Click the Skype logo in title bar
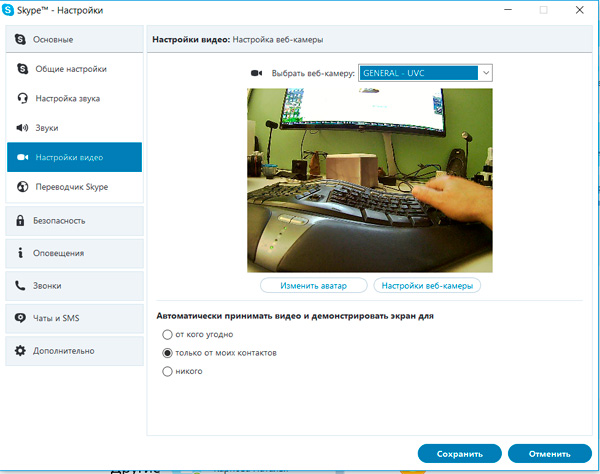The height and width of the screenshot is (474, 600). click(8, 9)
